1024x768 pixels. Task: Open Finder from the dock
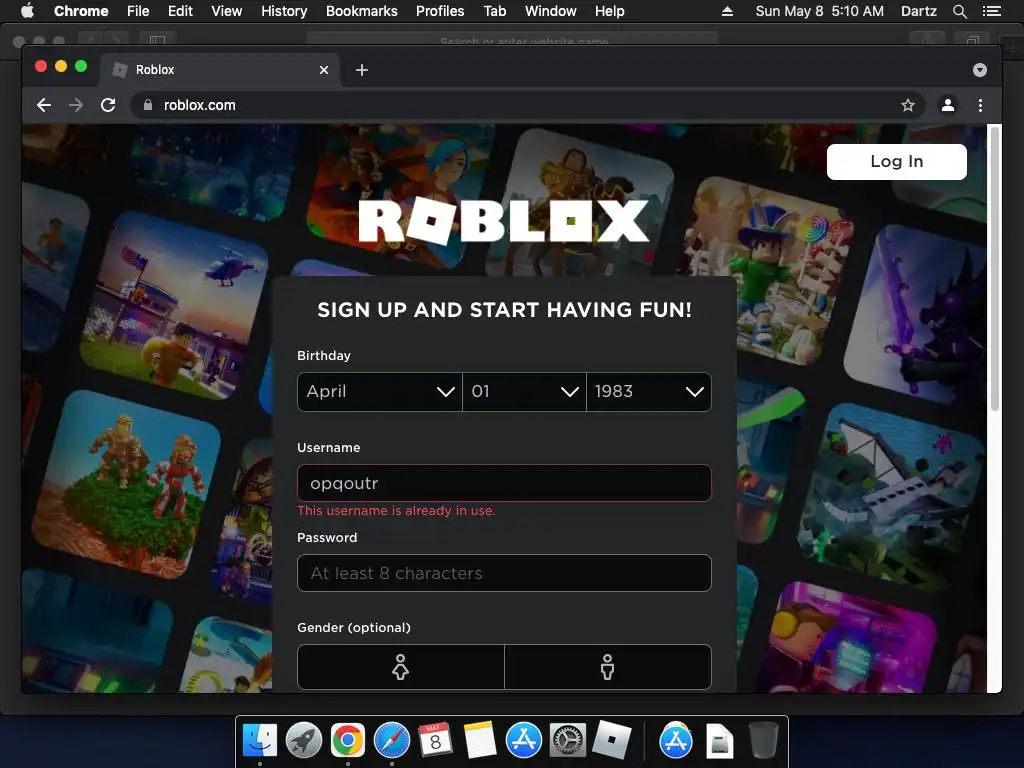coord(260,741)
